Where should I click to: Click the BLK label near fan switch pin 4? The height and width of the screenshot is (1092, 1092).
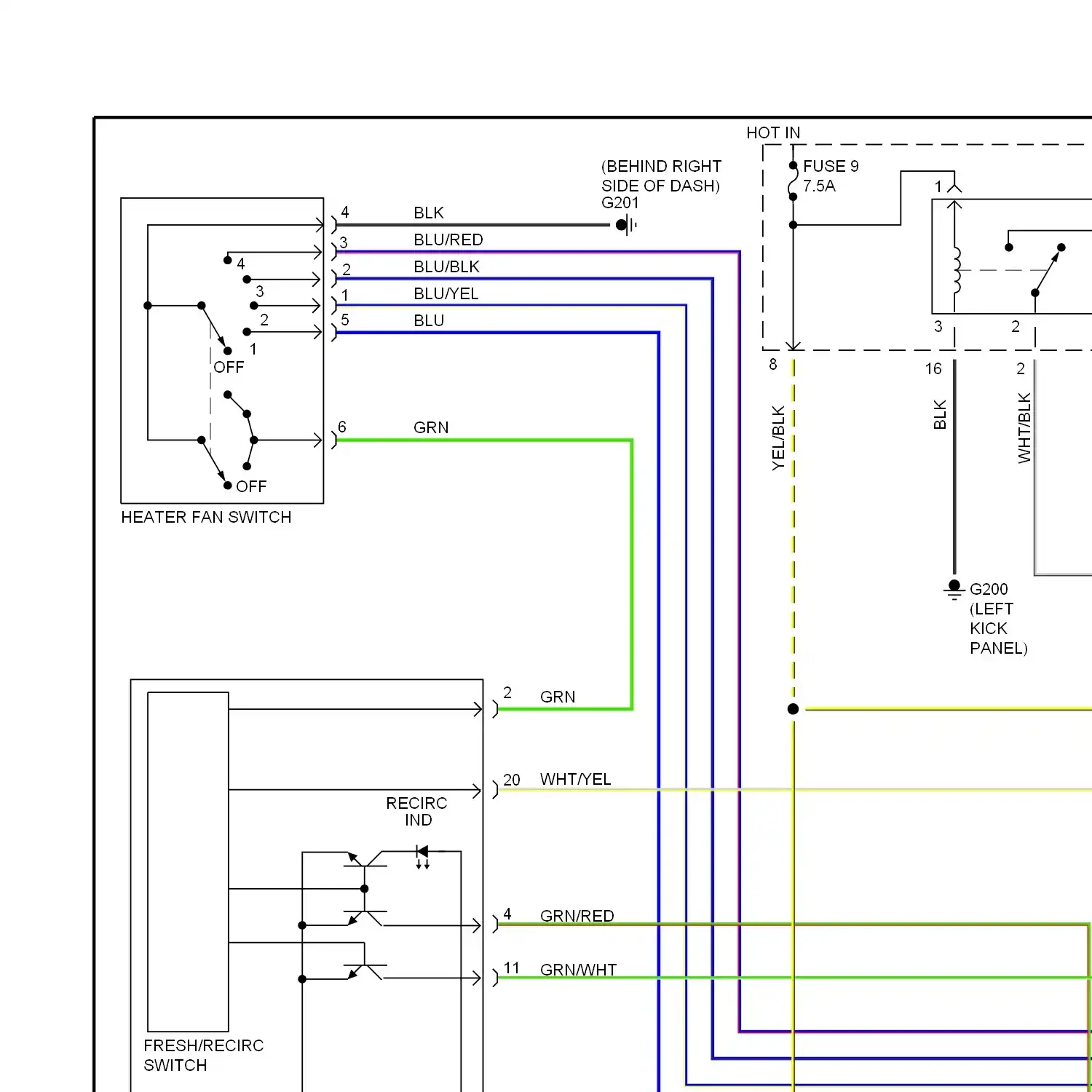click(x=429, y=213)
